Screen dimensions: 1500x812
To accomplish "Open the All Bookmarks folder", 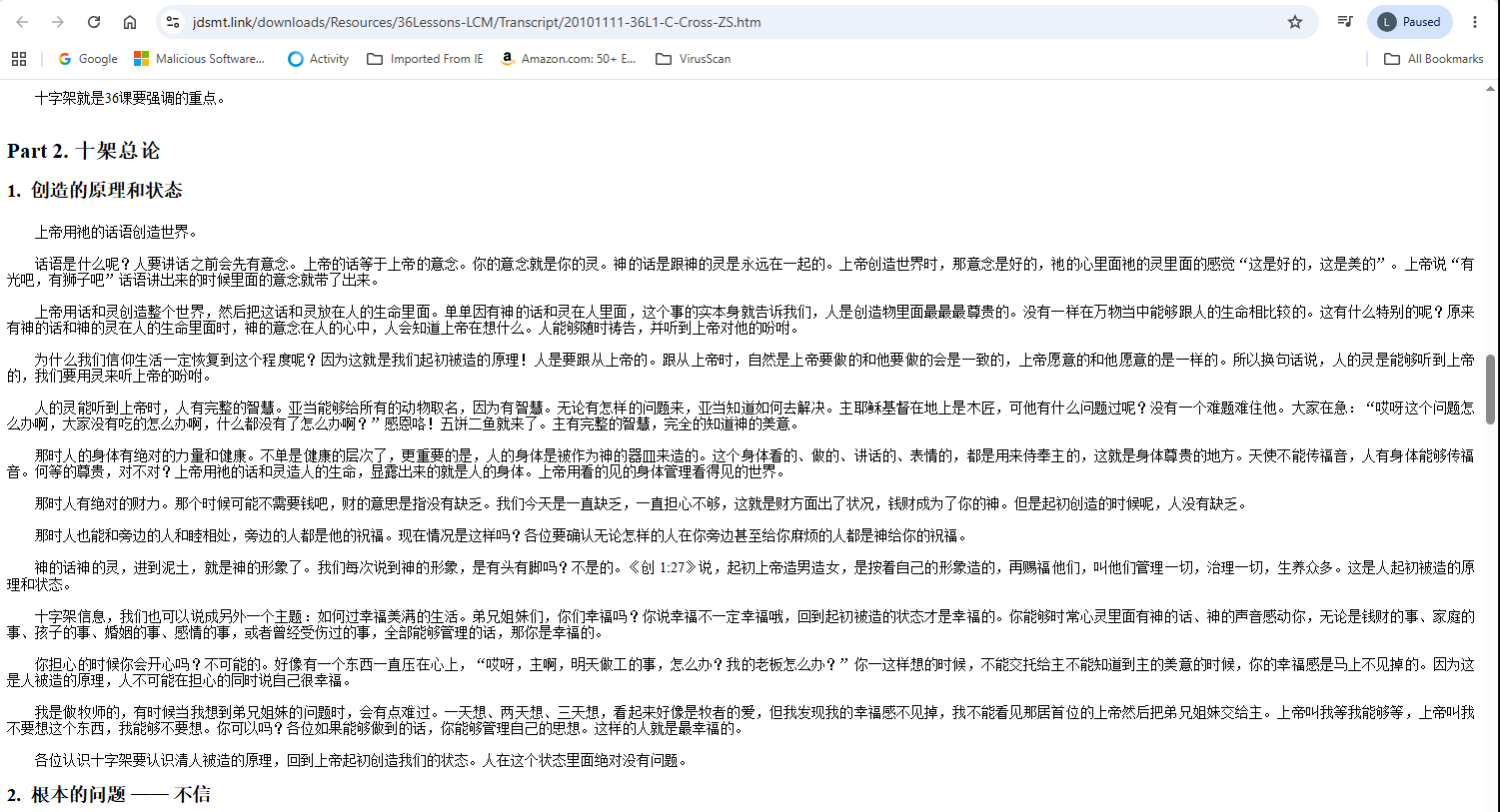I will (x=1433, y=59).
